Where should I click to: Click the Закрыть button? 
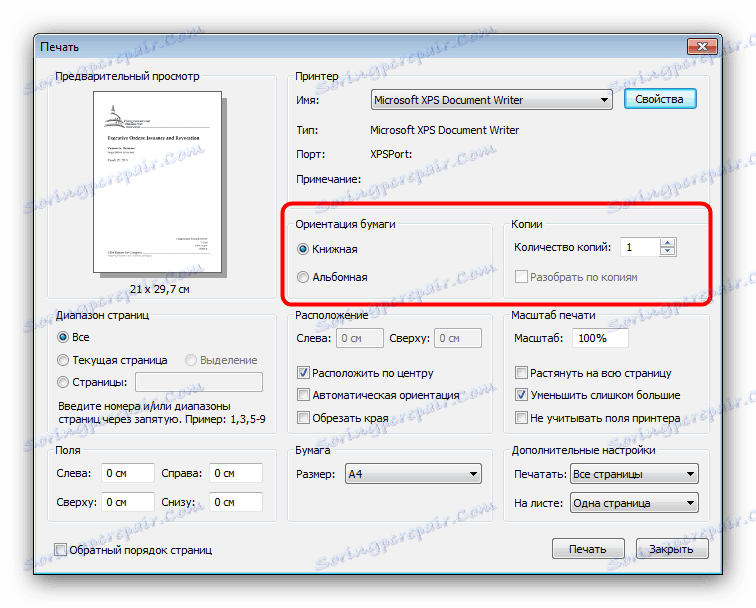(x=672, y=549)
